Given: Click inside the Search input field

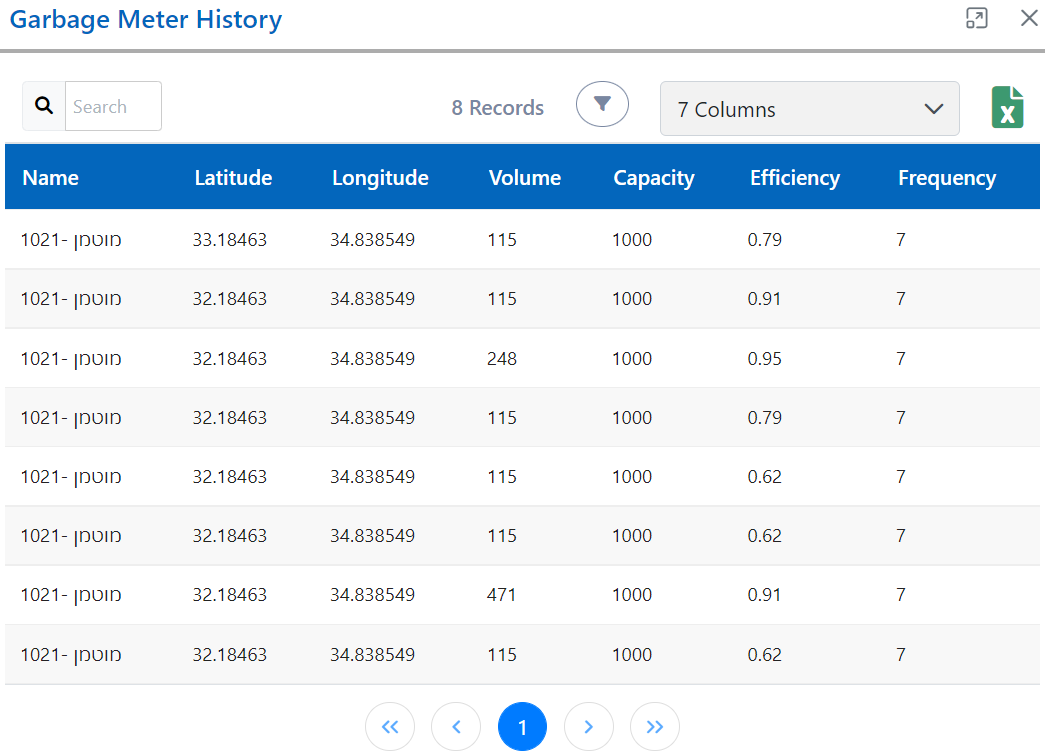Looking at the screenshot, I should pyautogui.click(x=113, y=105).
